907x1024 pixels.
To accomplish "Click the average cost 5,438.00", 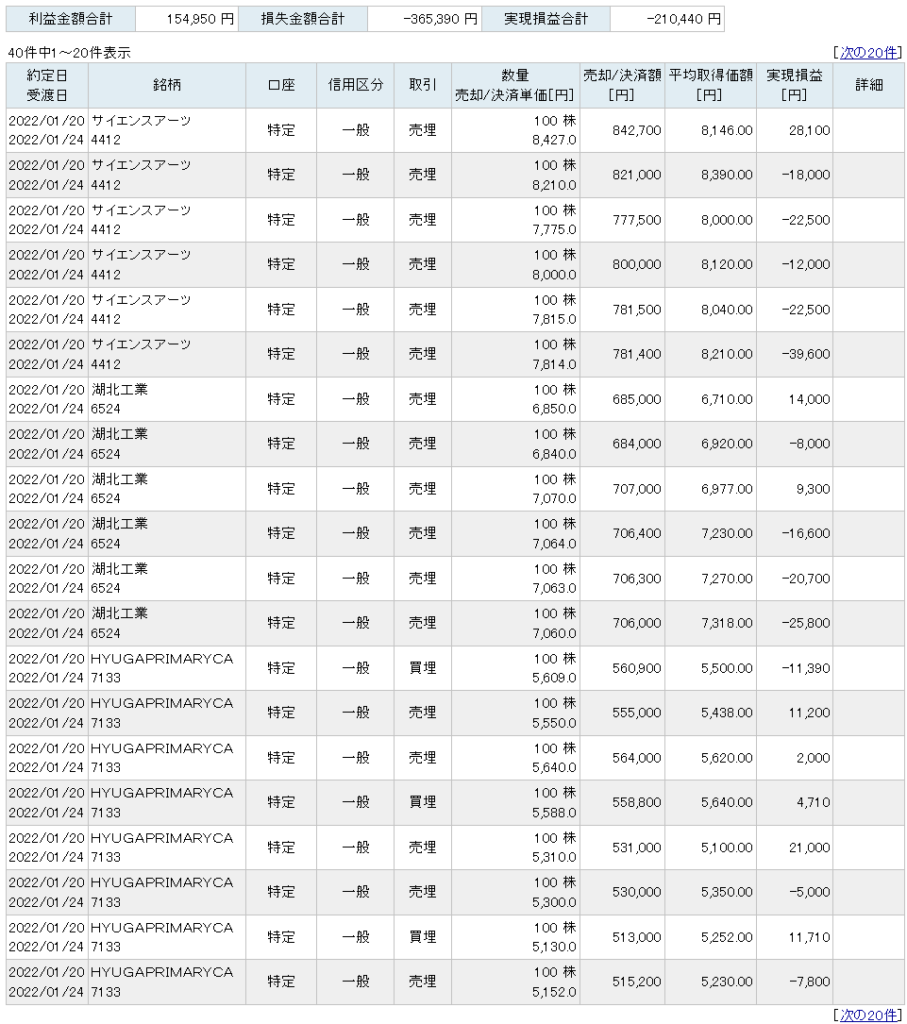I will (727, 712).
